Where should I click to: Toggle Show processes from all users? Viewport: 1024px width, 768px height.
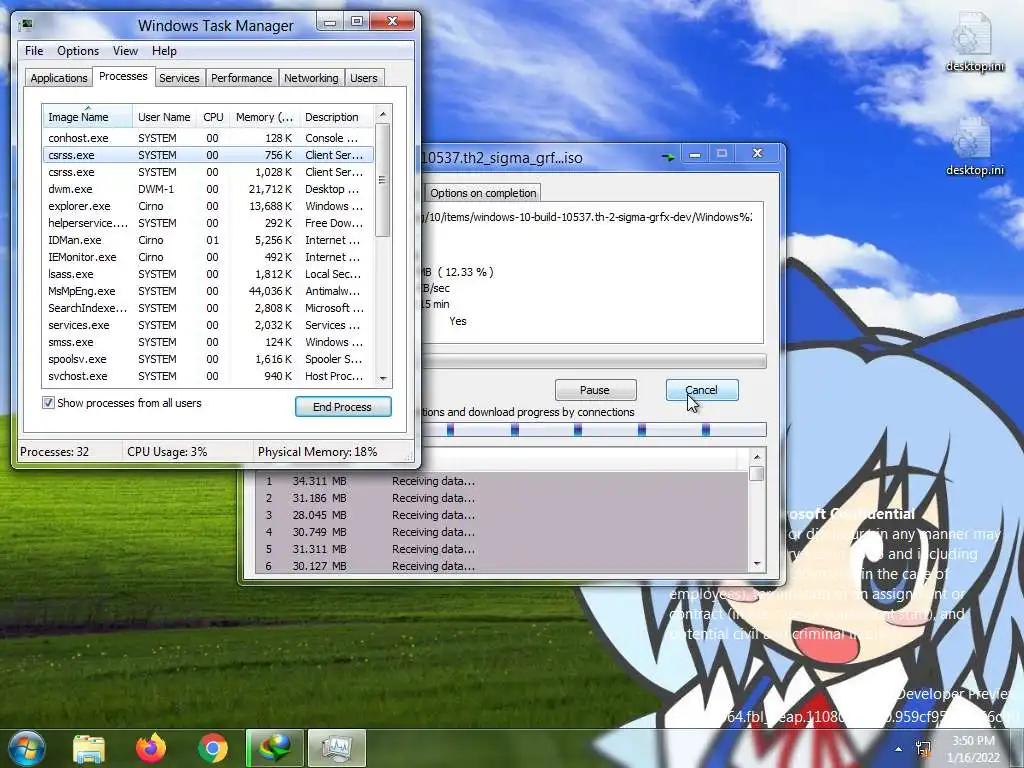pos(48,403)
